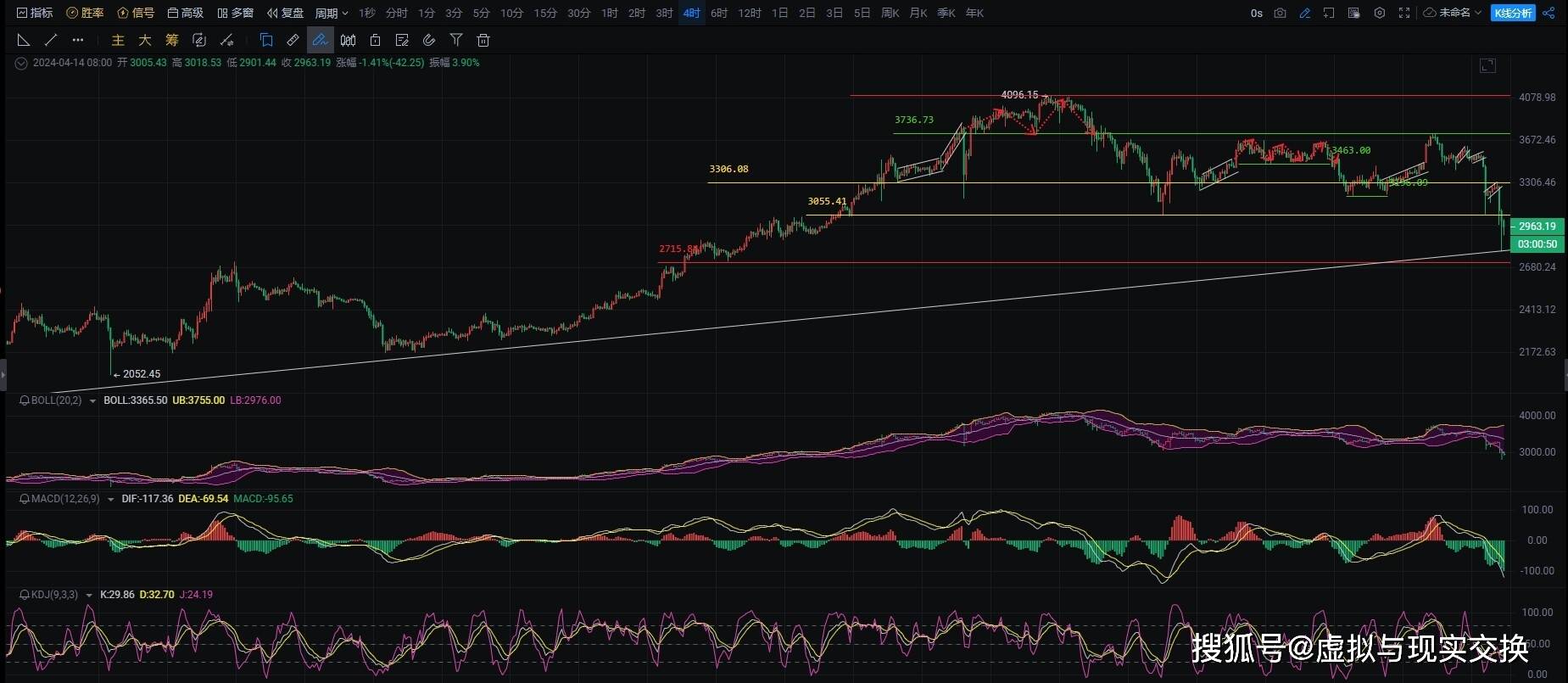Click the share icon beside K线分析
1568x683 pixels.
(x=1548, y=13)
